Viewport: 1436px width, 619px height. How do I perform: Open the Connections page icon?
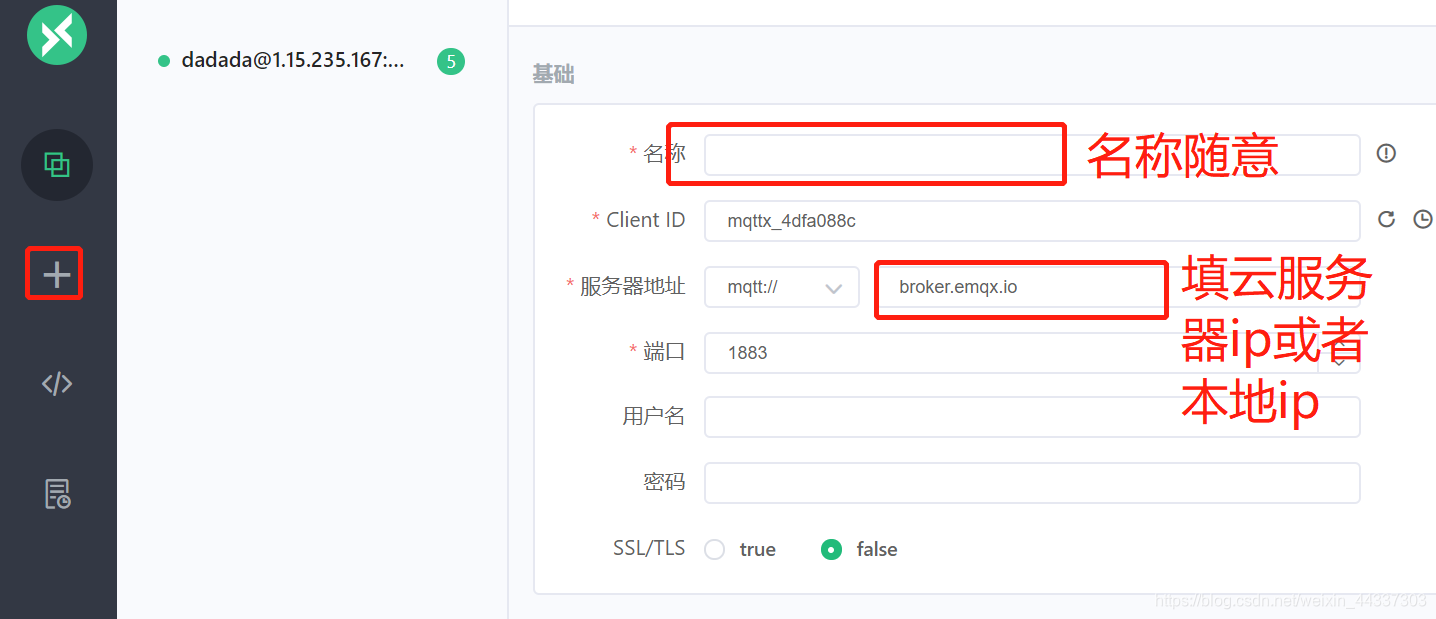57,165
